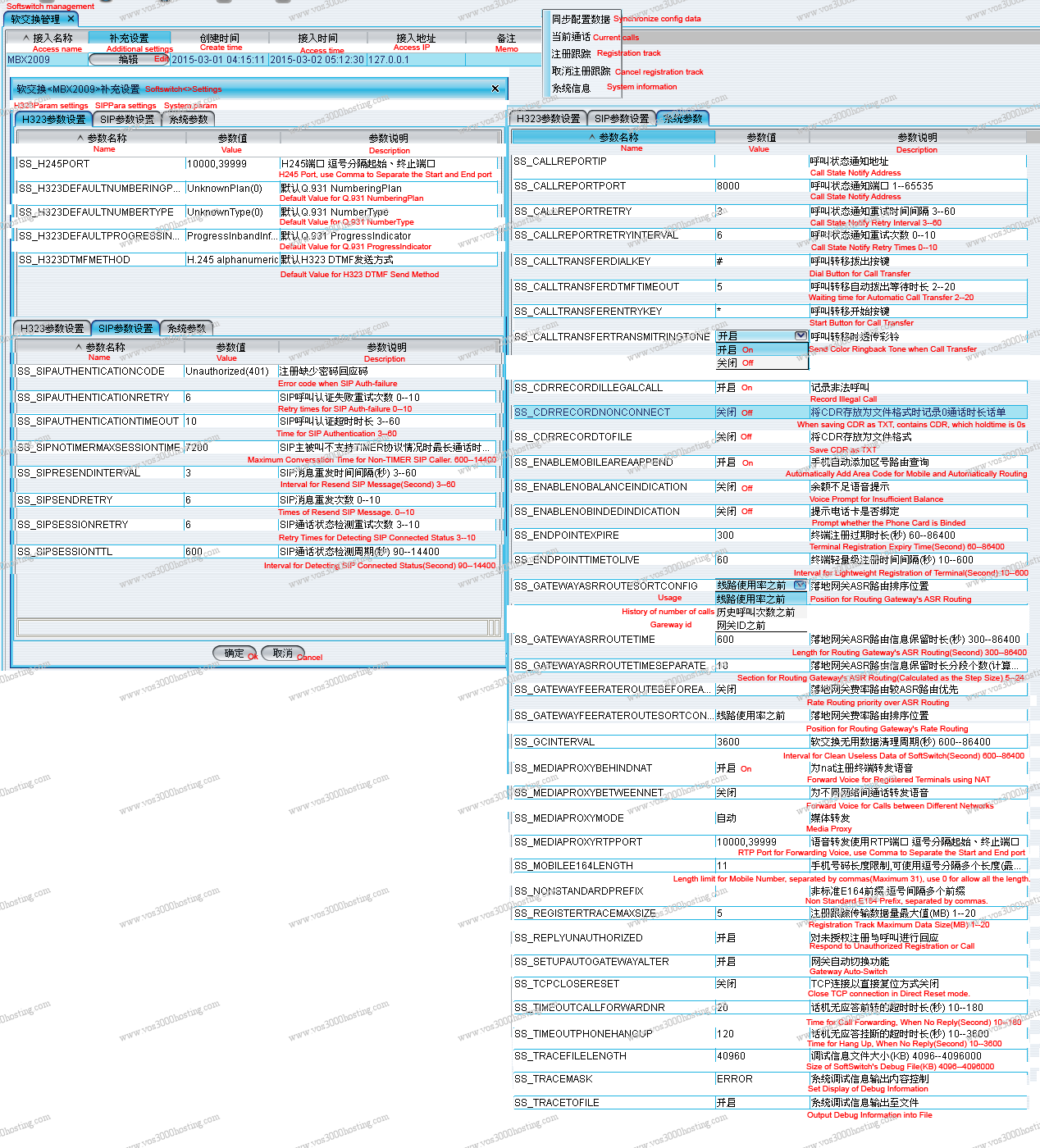Select the 7200 value of SS_SIPNOTIMERMAXSESSIONTIME

point(230,448)
